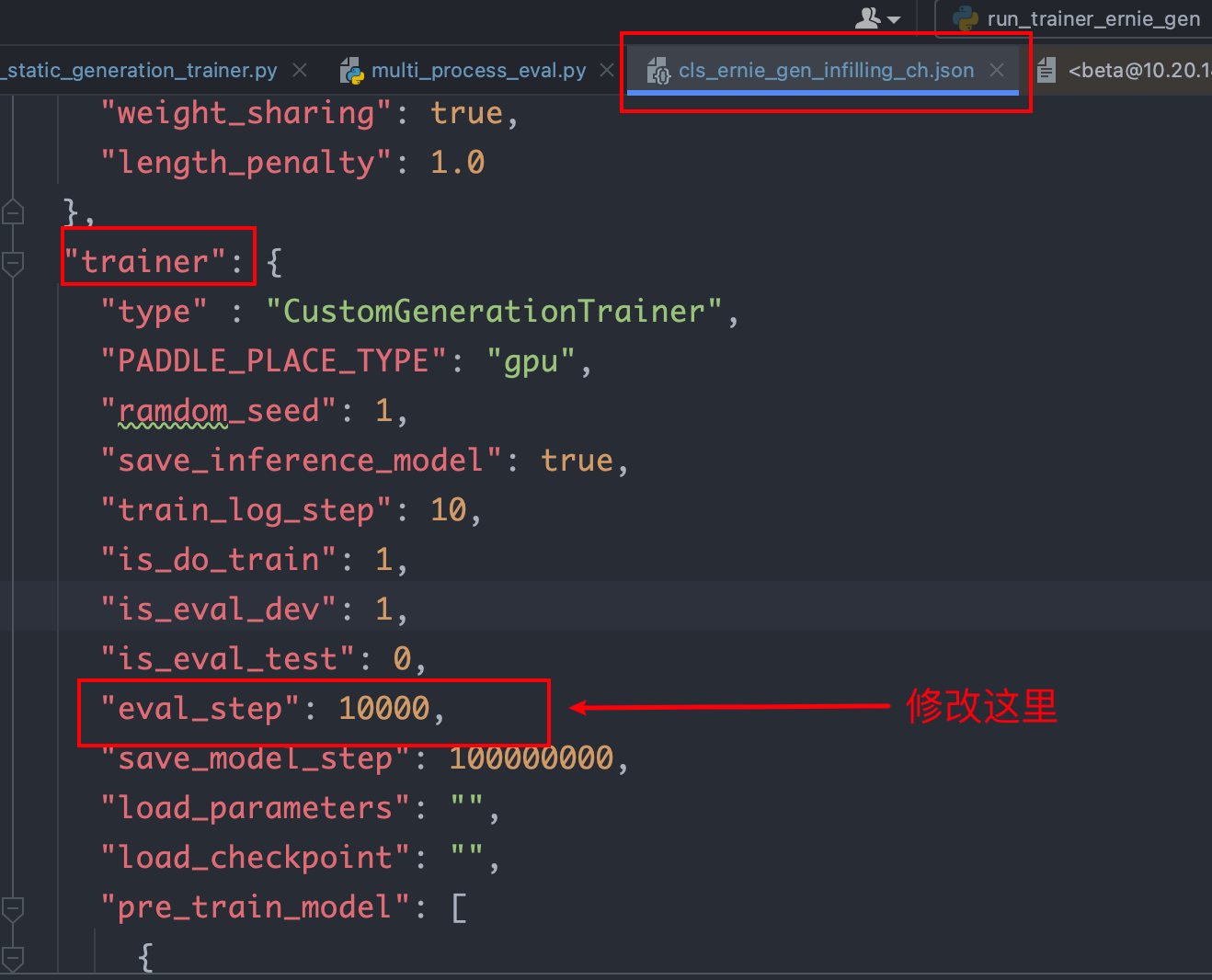Close the cls_ernie_gen_infilling_ch.json tab
The width and height of the screenshot is (1212, 980).
point(997,70)
